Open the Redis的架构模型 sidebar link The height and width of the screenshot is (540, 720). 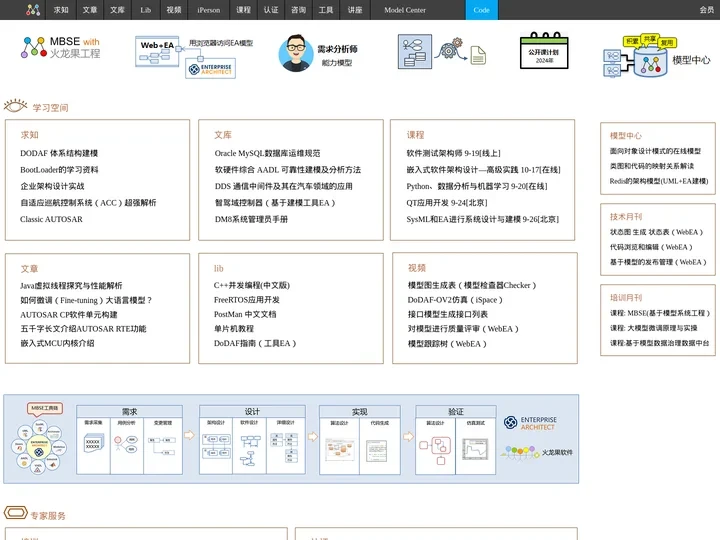pyautogui.click(x=659, y=181)
